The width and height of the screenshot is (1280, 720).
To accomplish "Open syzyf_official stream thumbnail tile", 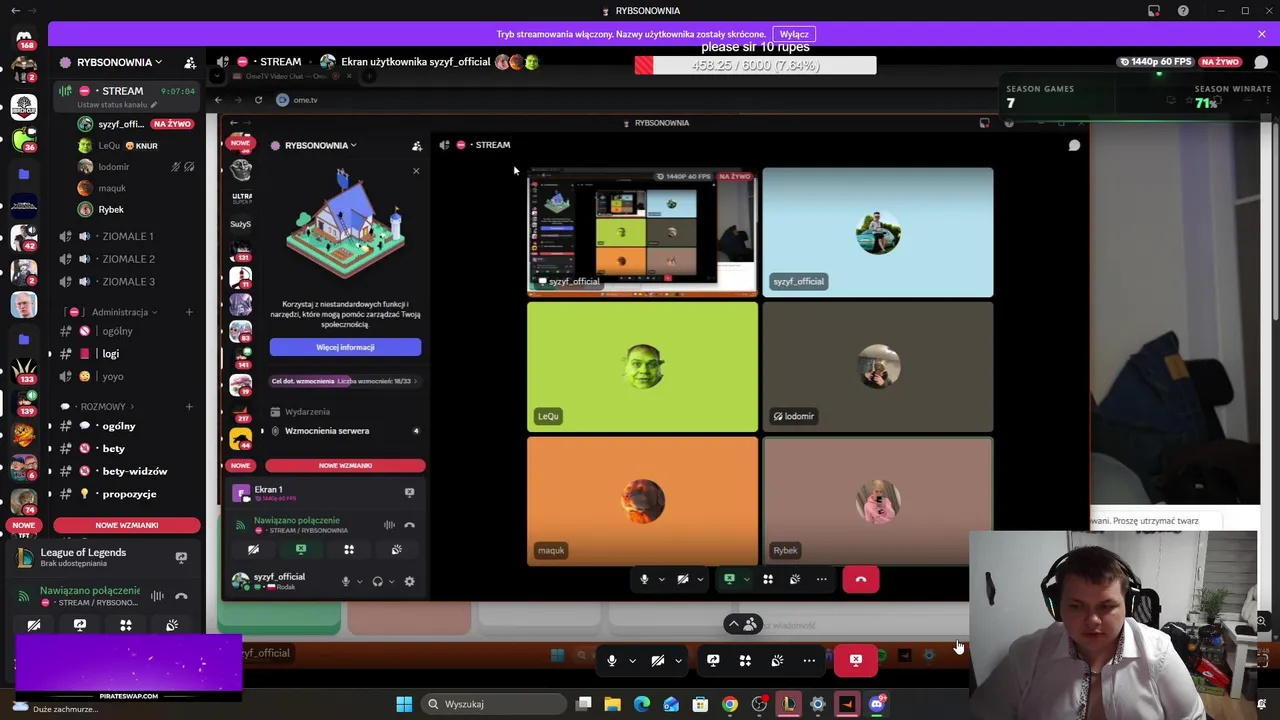I will coord(642,233).
